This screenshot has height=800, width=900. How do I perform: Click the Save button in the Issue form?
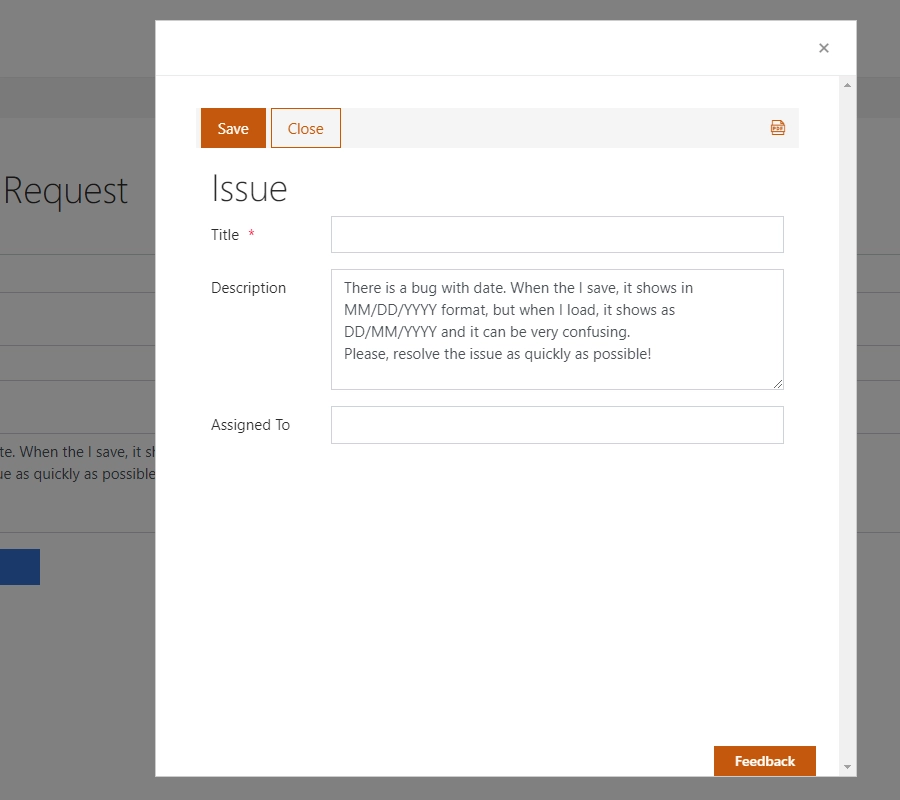[233, 128]
